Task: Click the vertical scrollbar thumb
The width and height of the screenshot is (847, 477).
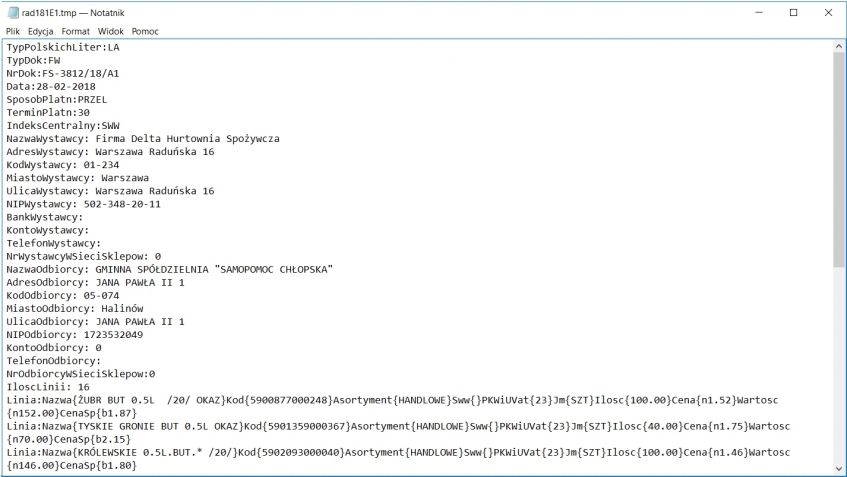Action: [x=839, y=160]
